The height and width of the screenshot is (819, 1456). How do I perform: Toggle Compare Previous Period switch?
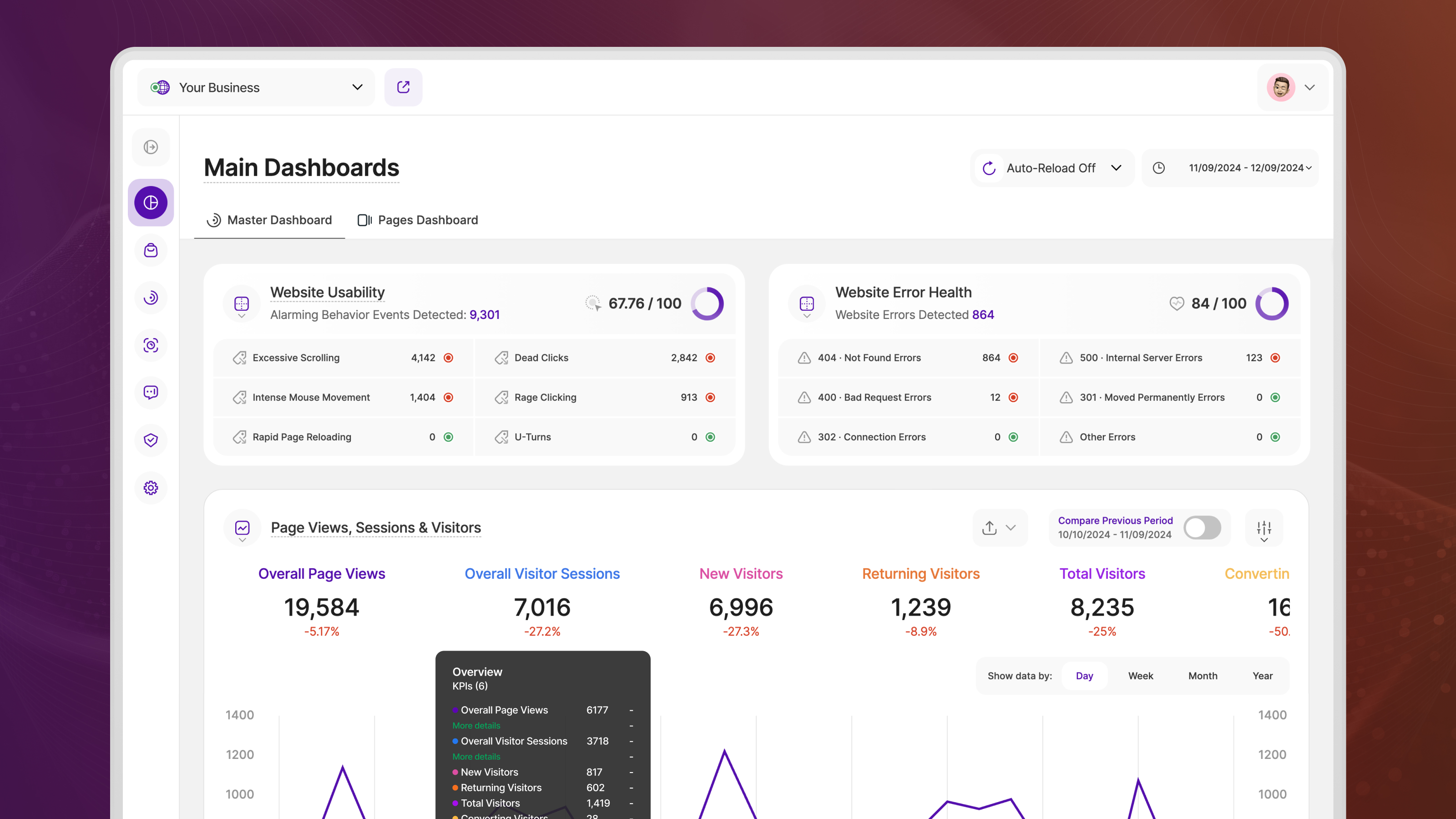tap(1202, 527)
